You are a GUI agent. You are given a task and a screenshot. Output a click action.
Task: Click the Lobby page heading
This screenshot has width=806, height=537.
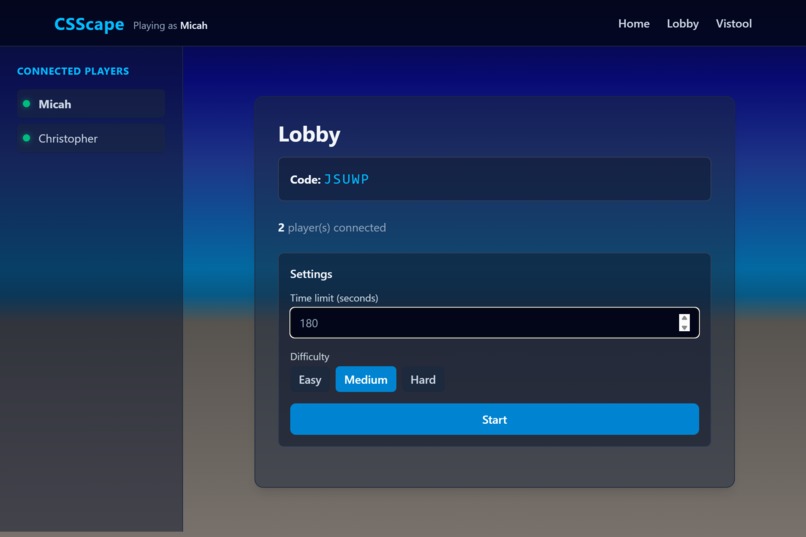tap(309, 134)
